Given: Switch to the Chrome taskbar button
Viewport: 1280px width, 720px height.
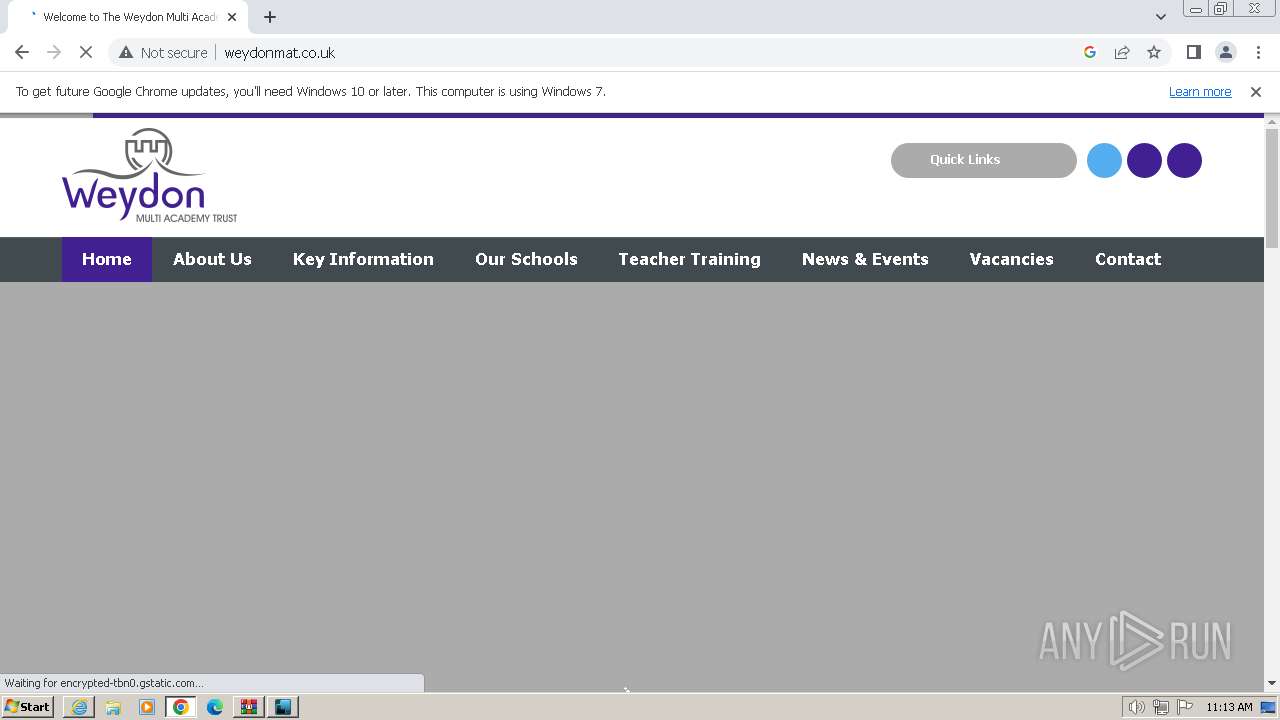Looking at the screenshot, I should coord(181,707).
